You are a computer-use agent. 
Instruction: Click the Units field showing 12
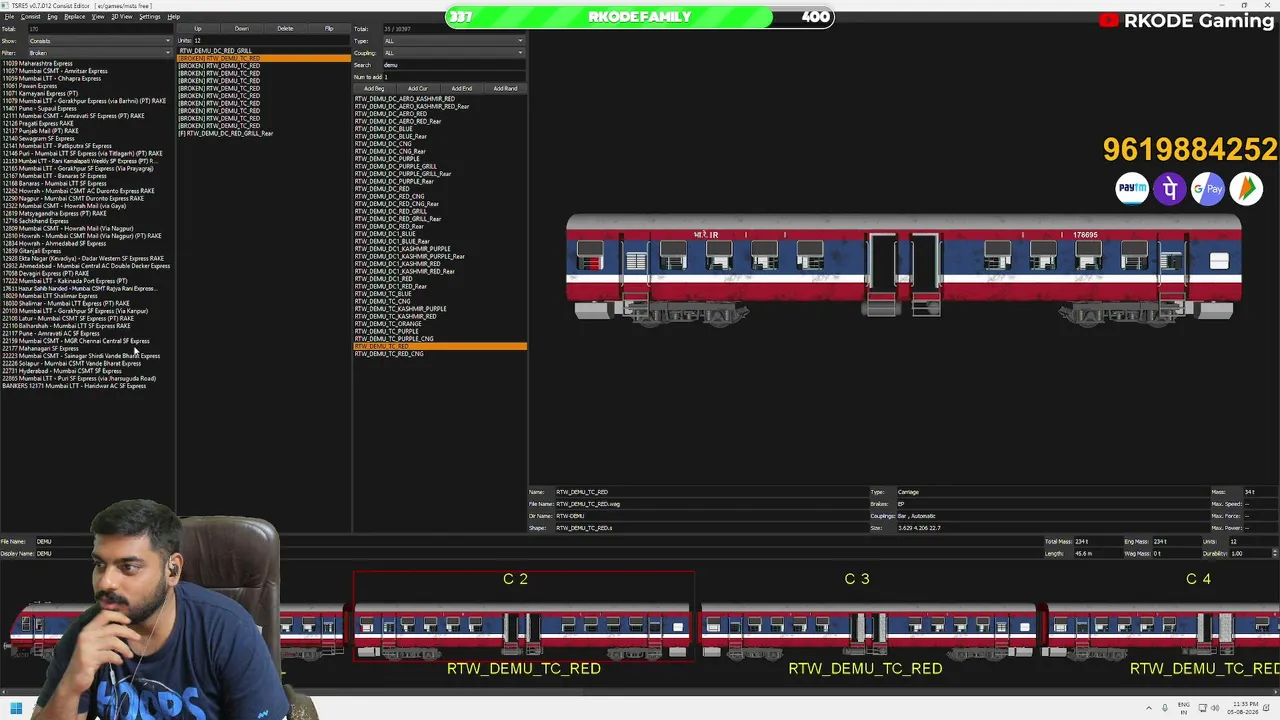pyautogui.click(x=272, y=41)
